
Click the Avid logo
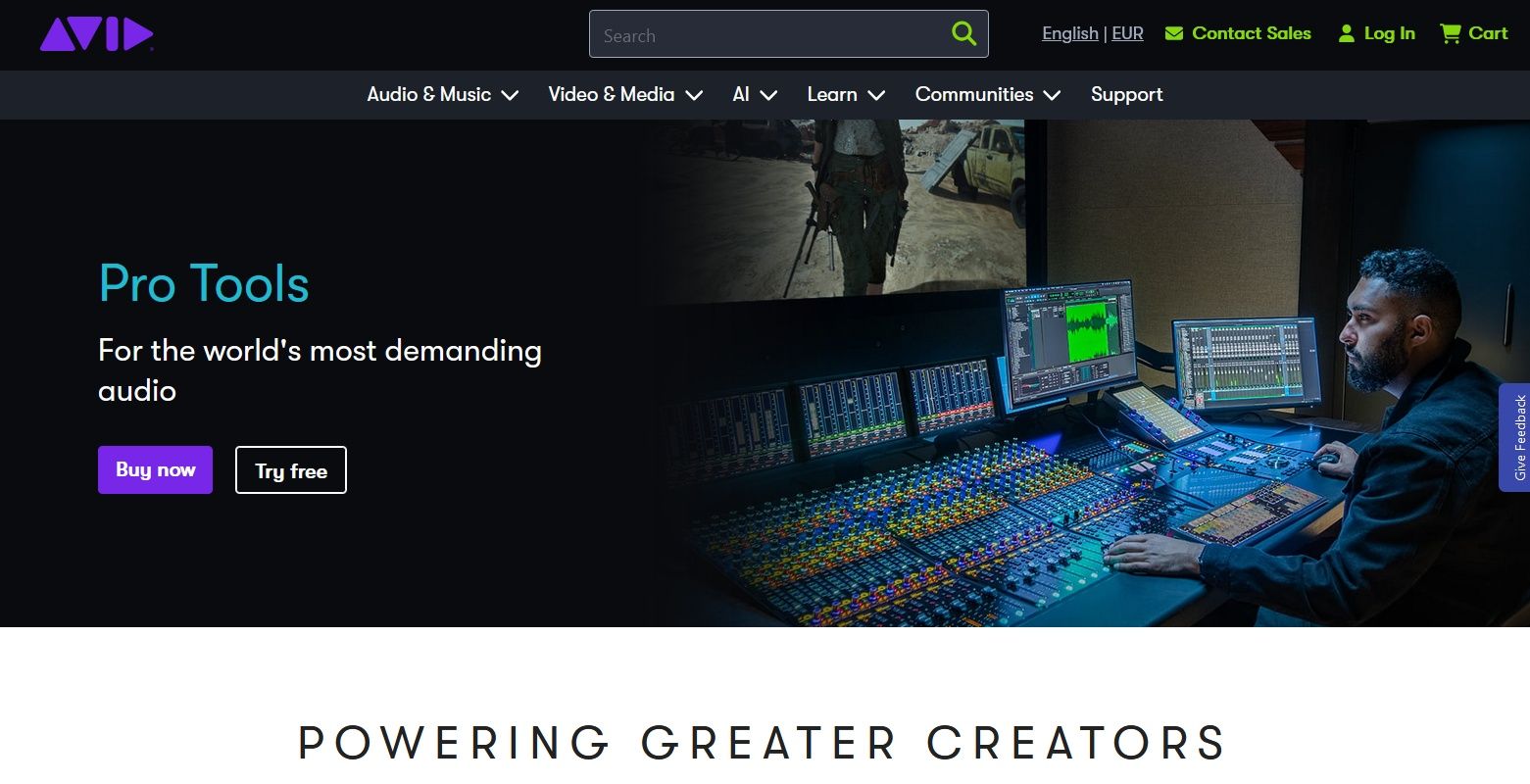96,34
